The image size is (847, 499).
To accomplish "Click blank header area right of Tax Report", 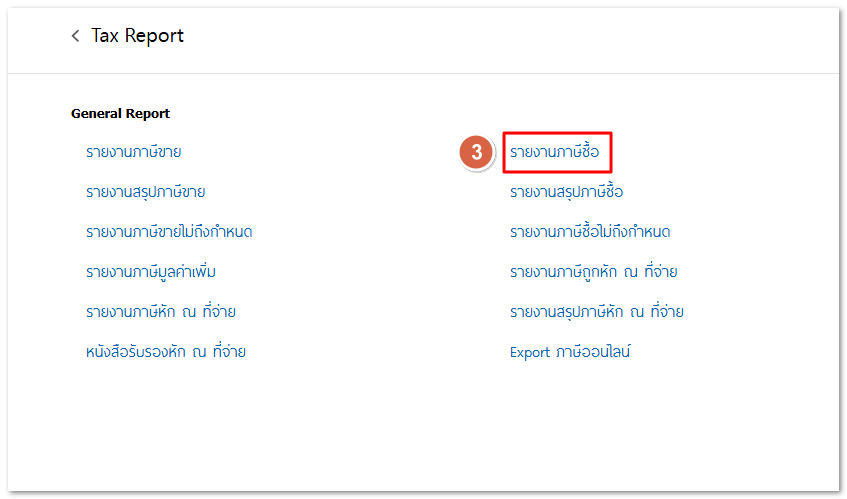I will [500, 36].
